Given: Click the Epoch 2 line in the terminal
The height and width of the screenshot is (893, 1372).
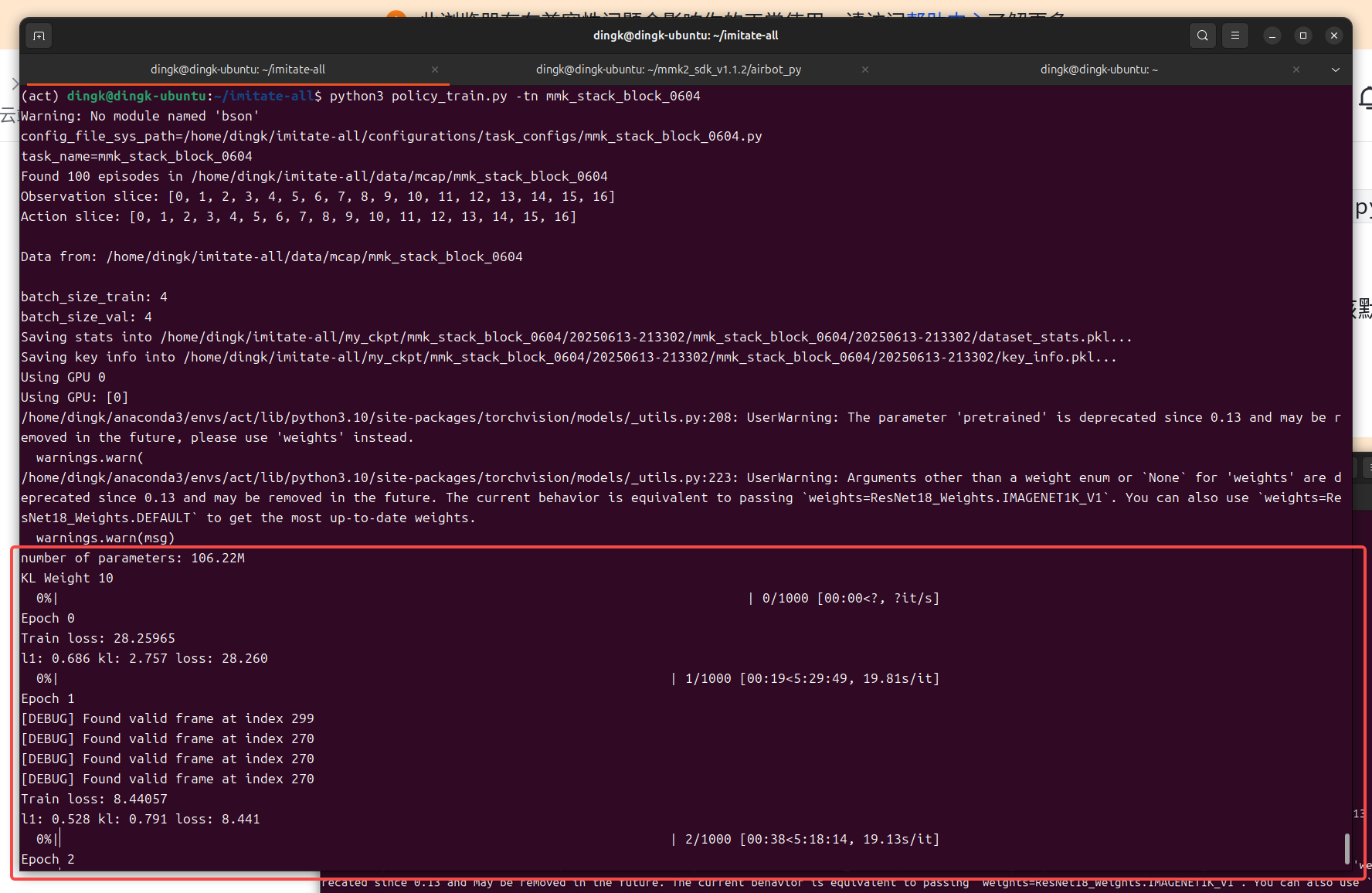Looking at the screenshot, I should pyautogui.click(x=48, y=859).
